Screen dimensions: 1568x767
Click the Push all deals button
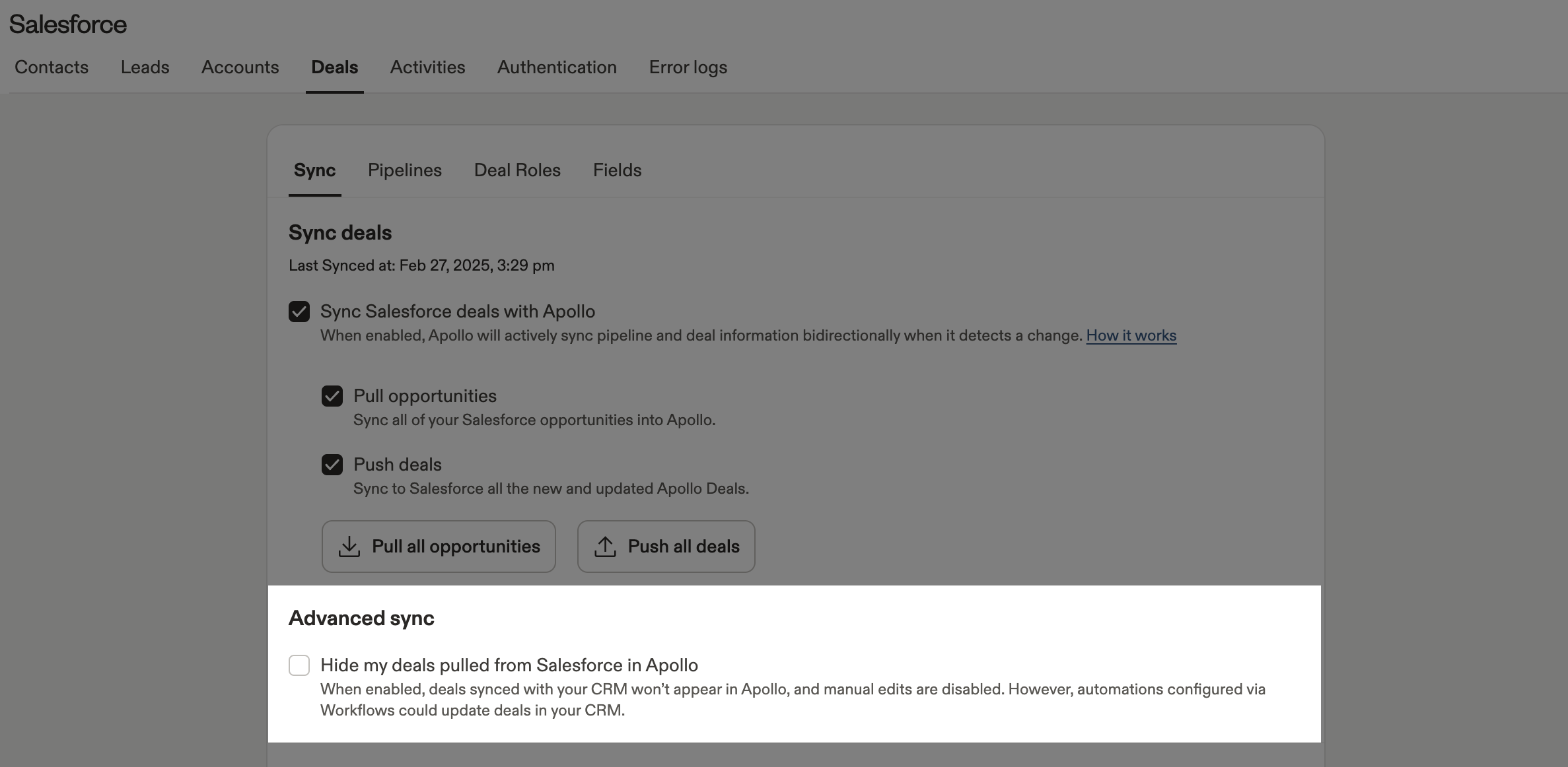click(x=666, y=547)
